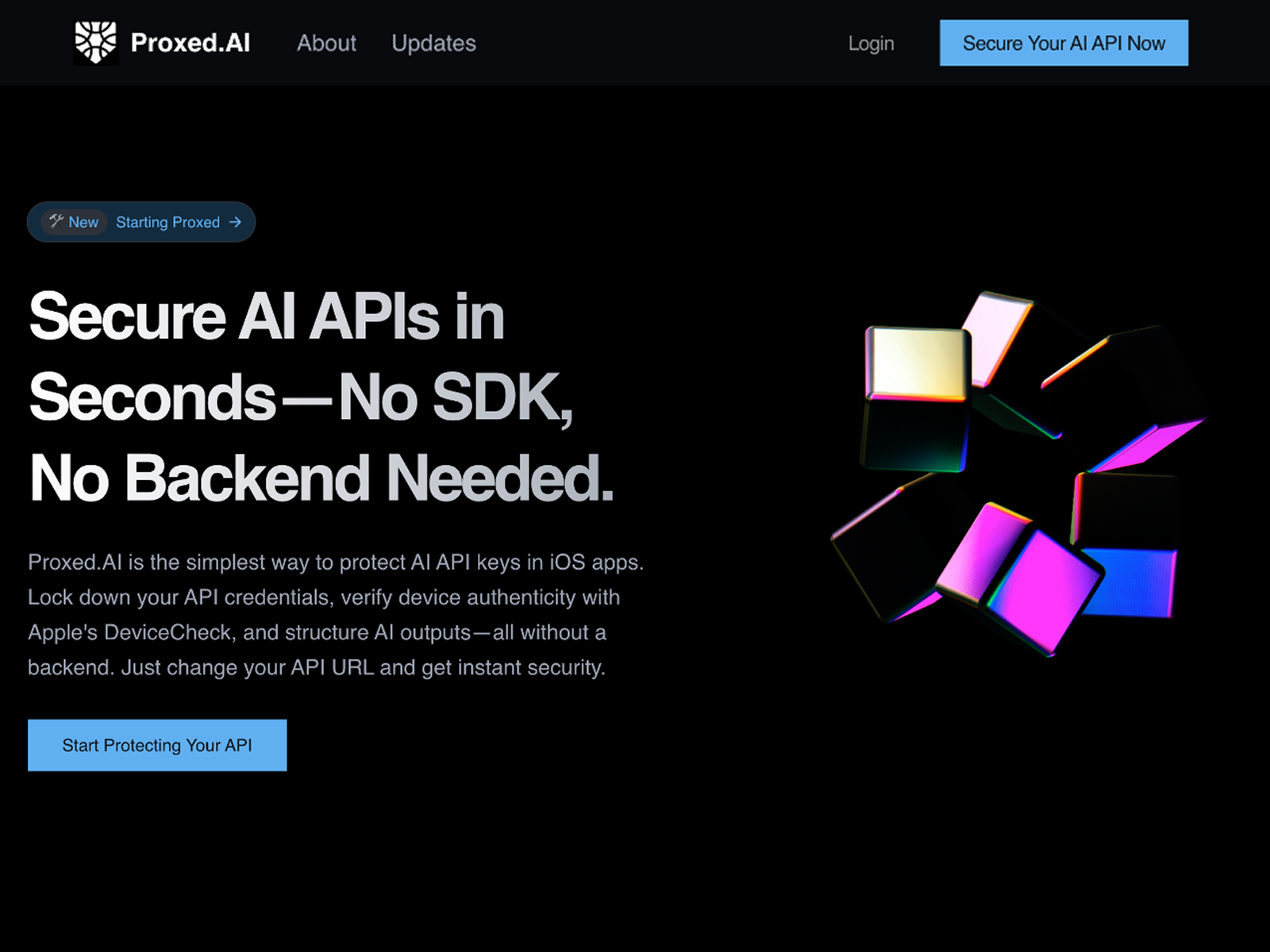Open the About page

[326, 44]
